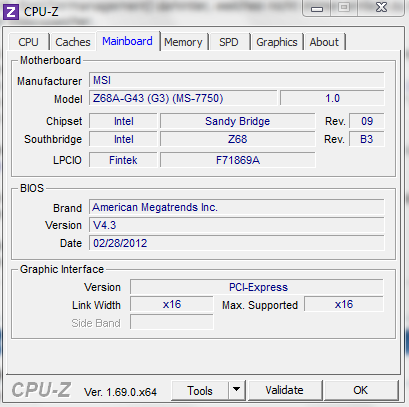
Task: Click the model revision value 1.0
Action: (x=332, y=98)
